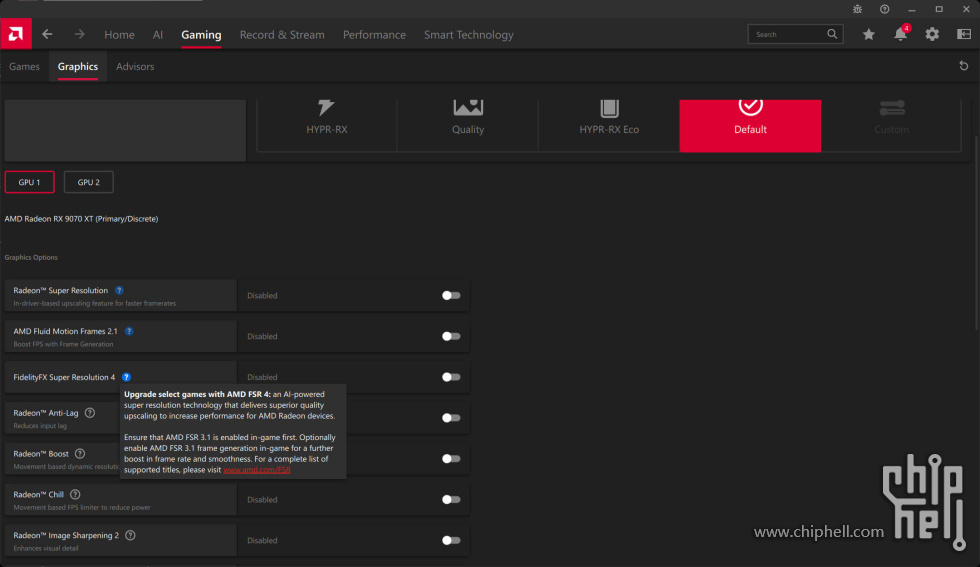Enable Radeon Chill toggle
Image resolution: width=980 pixels, height=567 pixels.
(451, 499)
